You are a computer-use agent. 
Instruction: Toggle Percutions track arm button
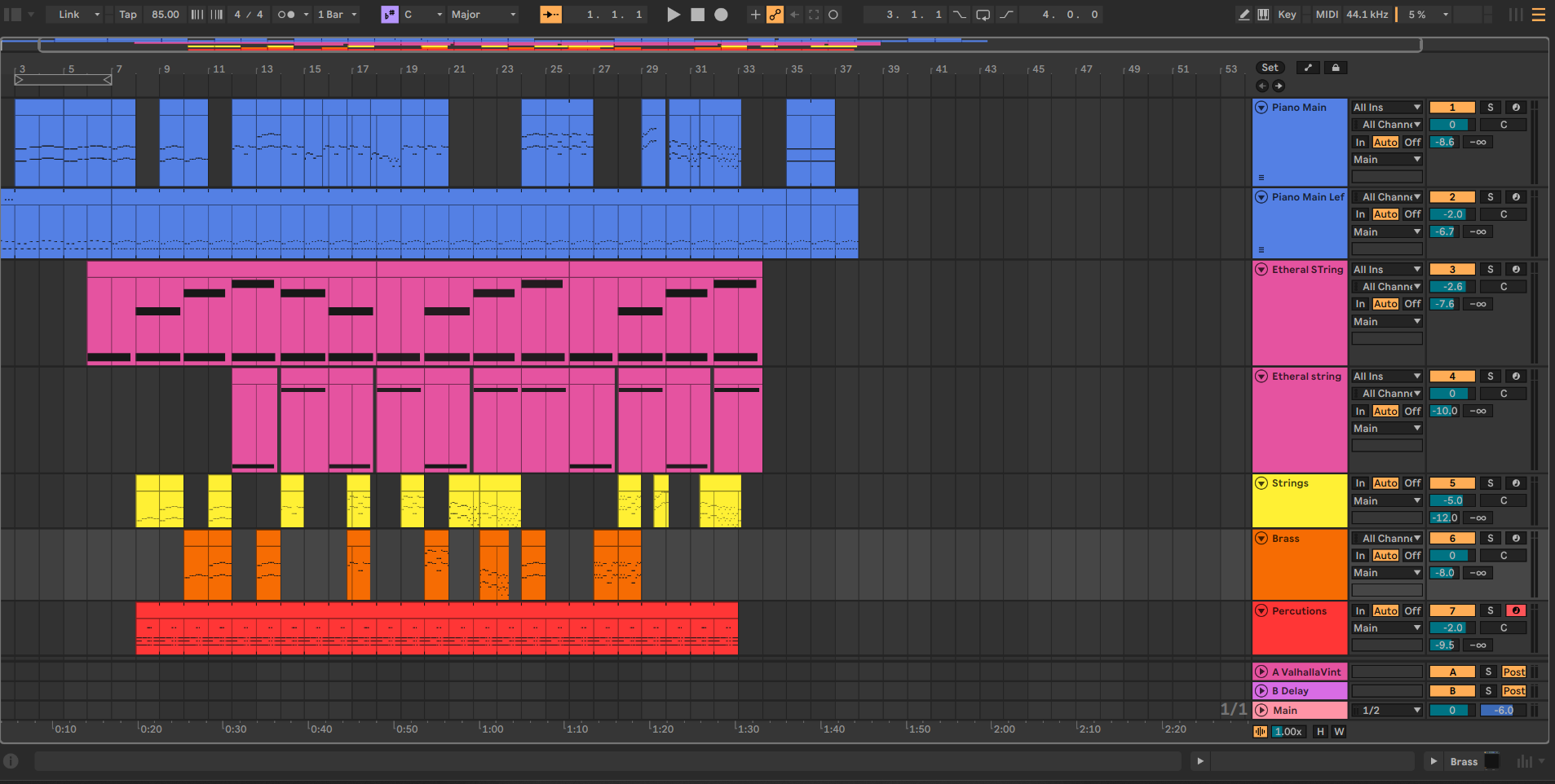[x=1516, y=611]
